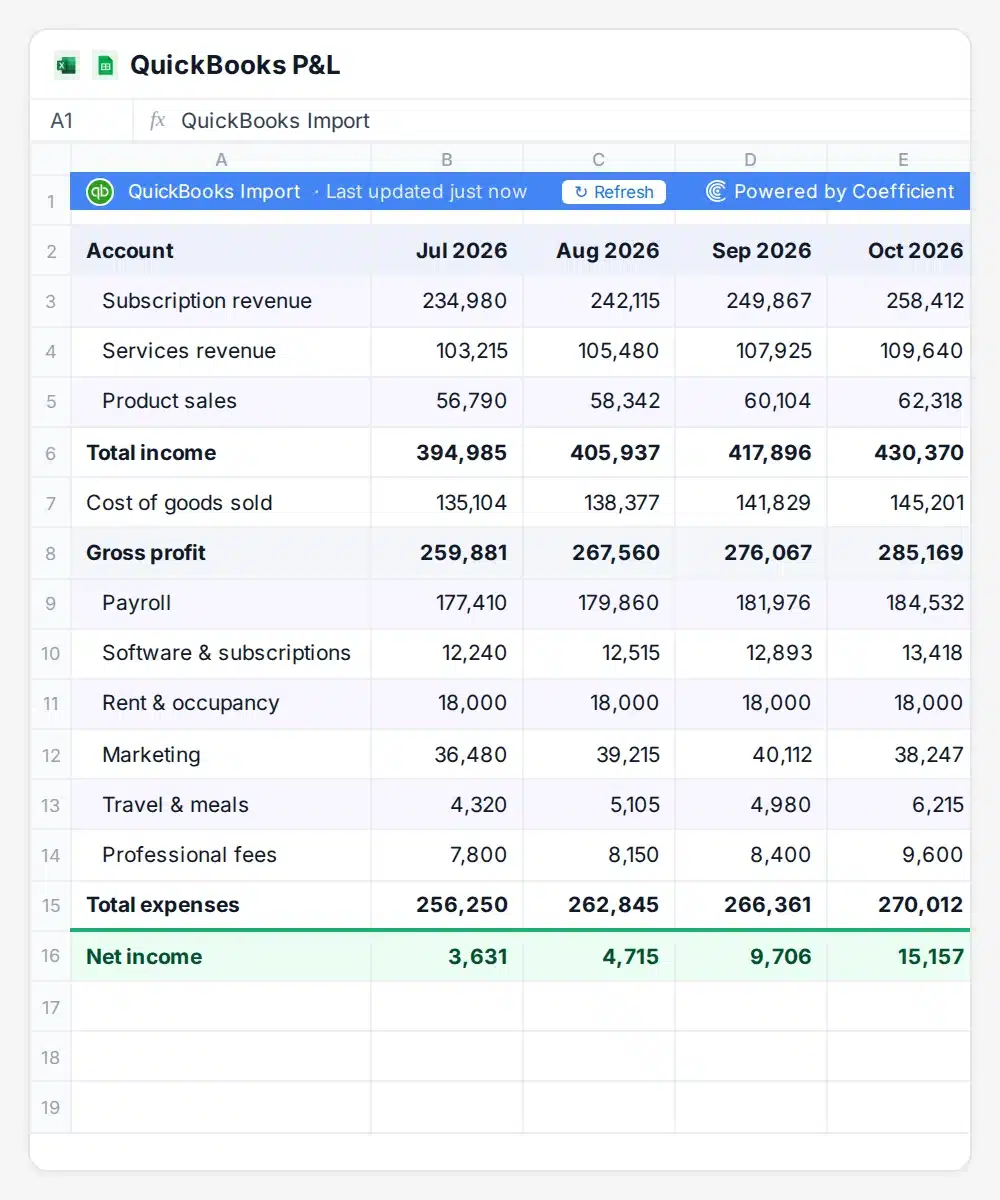Select the Marketing label cell
This screenshot has height=1200, width=1000.
[221, 755]
